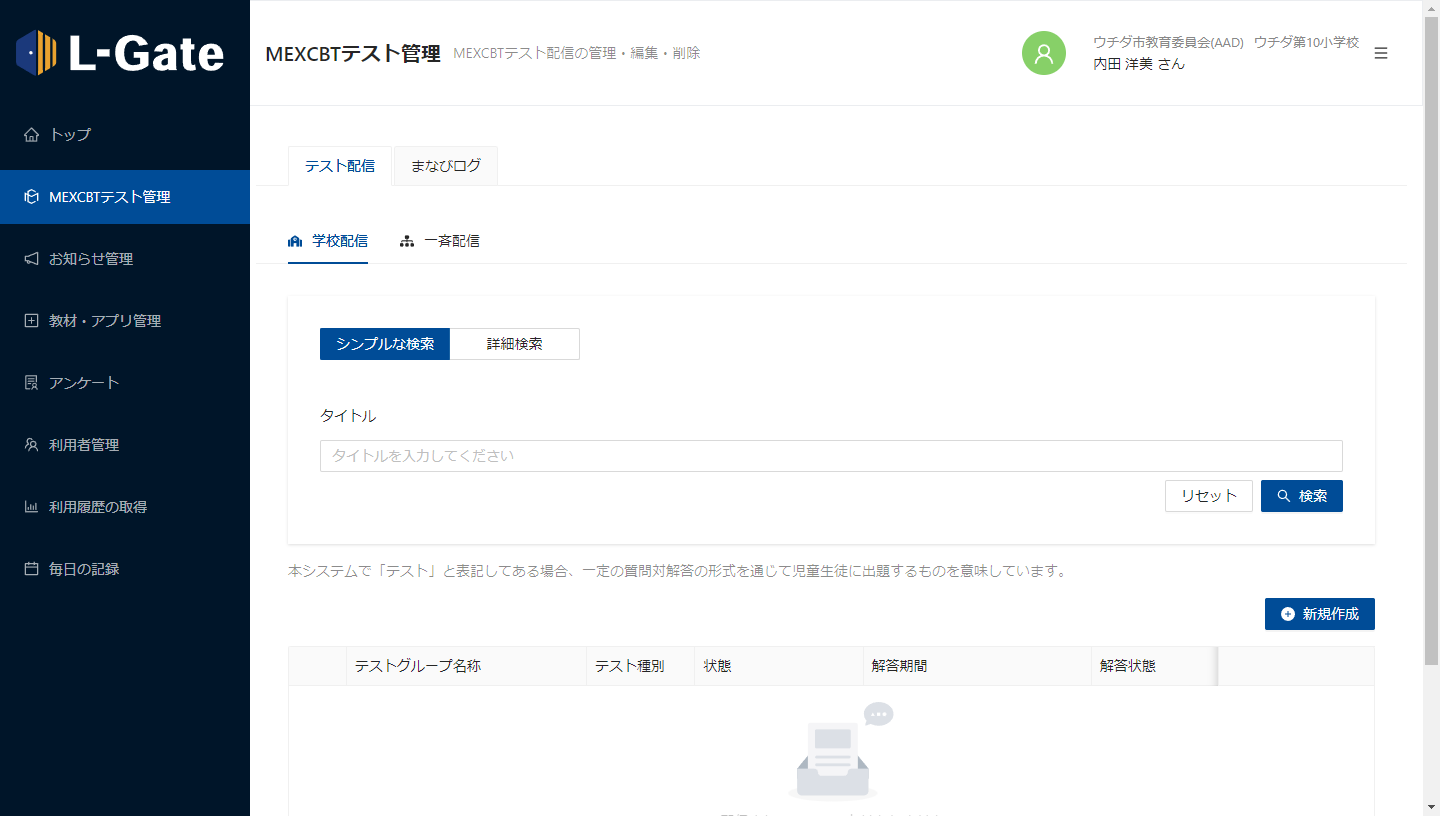The image size is (1440, 816).
Task: Click the page vertical scrollbar
Action: click(x=1431, y=340)
